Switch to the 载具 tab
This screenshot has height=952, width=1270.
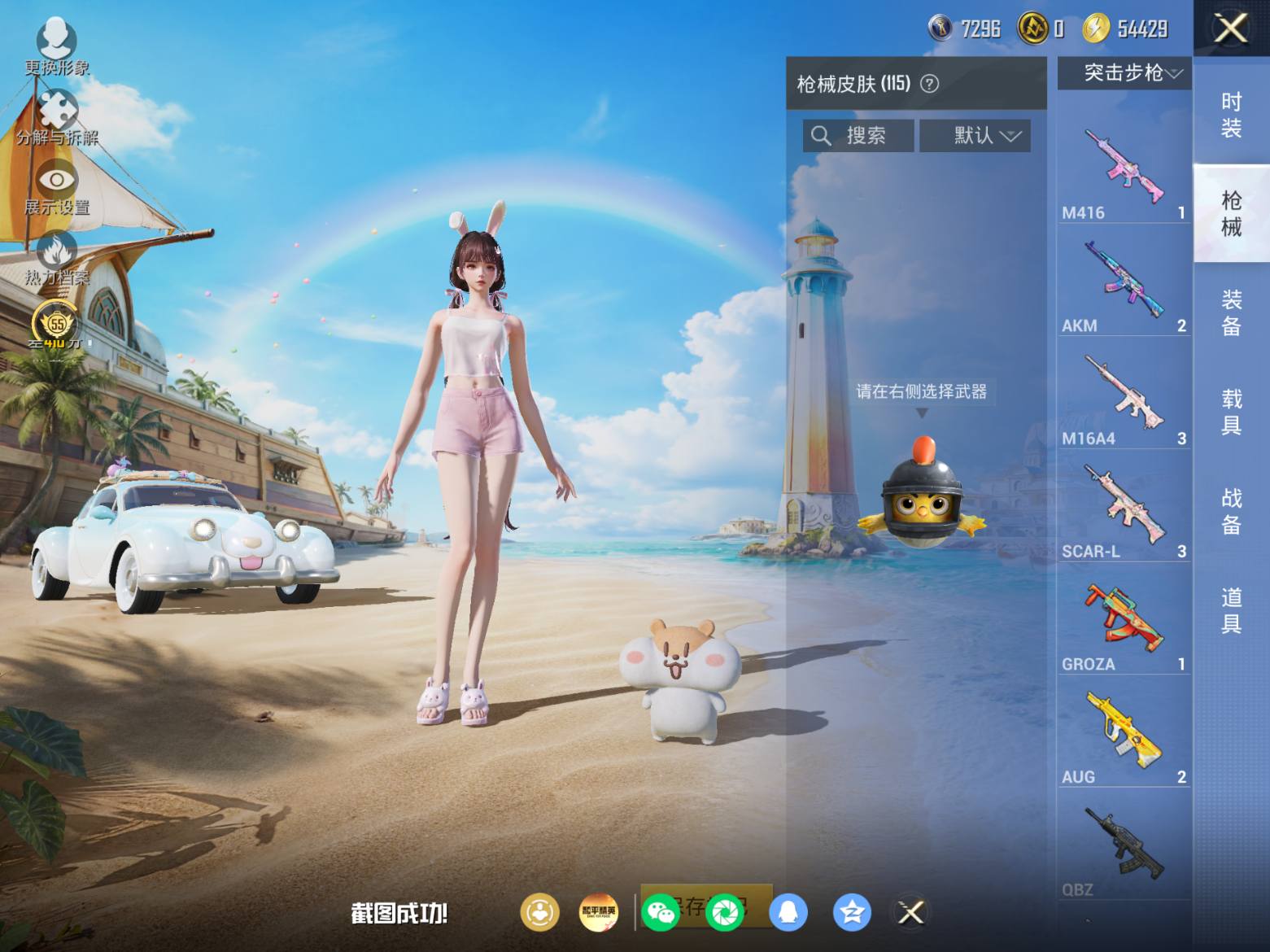tap(1231, 412)
